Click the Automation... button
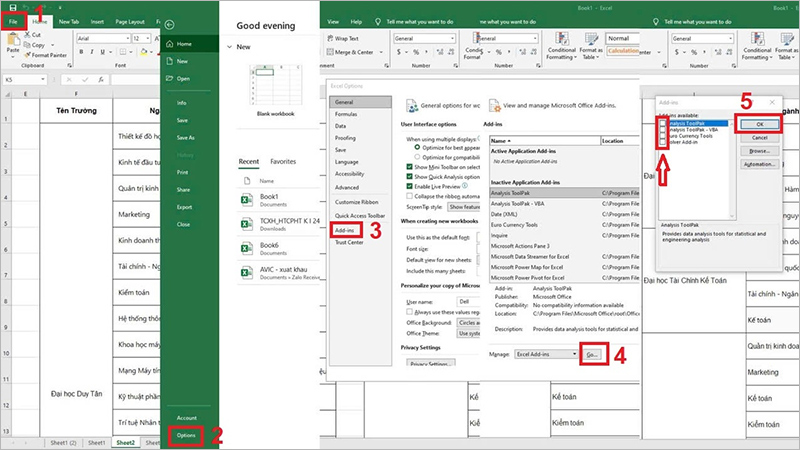Image resolution: width=800 pixels, height=450 pixels. 760,164
